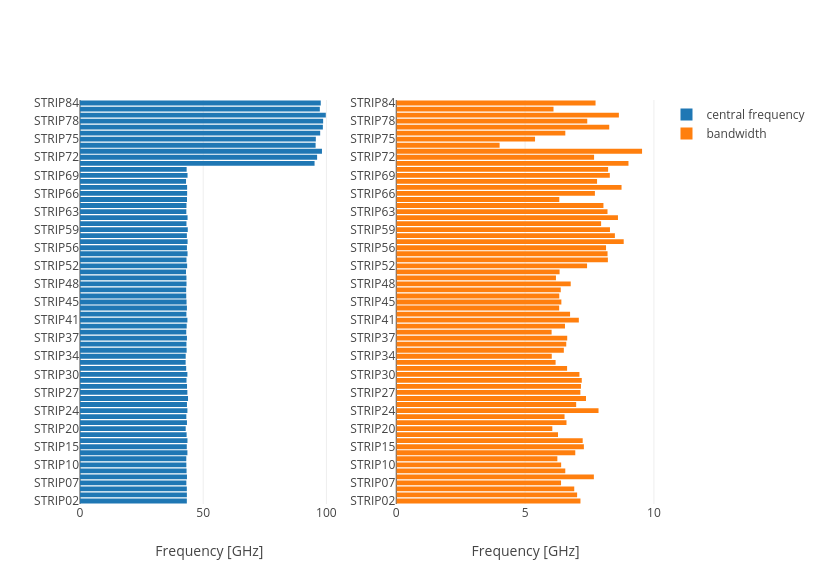Screen dimensions: 822x584
Task: Click the blue STRIP84 central frequency bar
Action: (x=200, y=103)
